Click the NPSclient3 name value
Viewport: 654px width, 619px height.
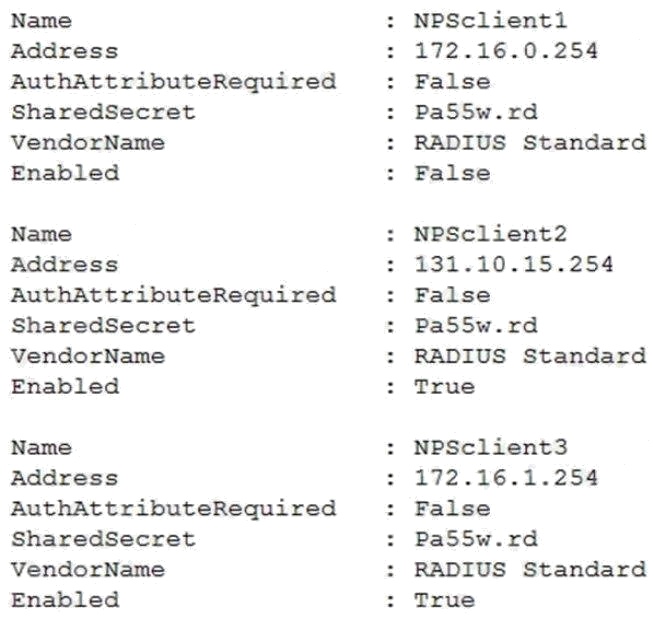490,448
